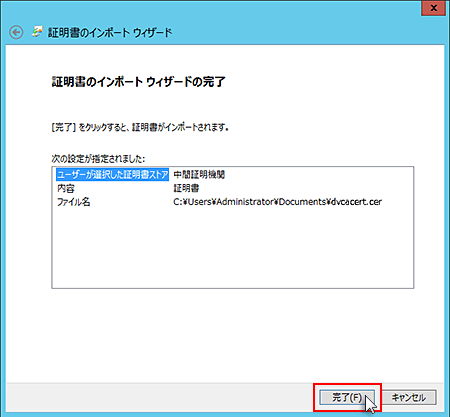
Task: Click the 証明書 value next to 内容
Action: pos(186,188)
